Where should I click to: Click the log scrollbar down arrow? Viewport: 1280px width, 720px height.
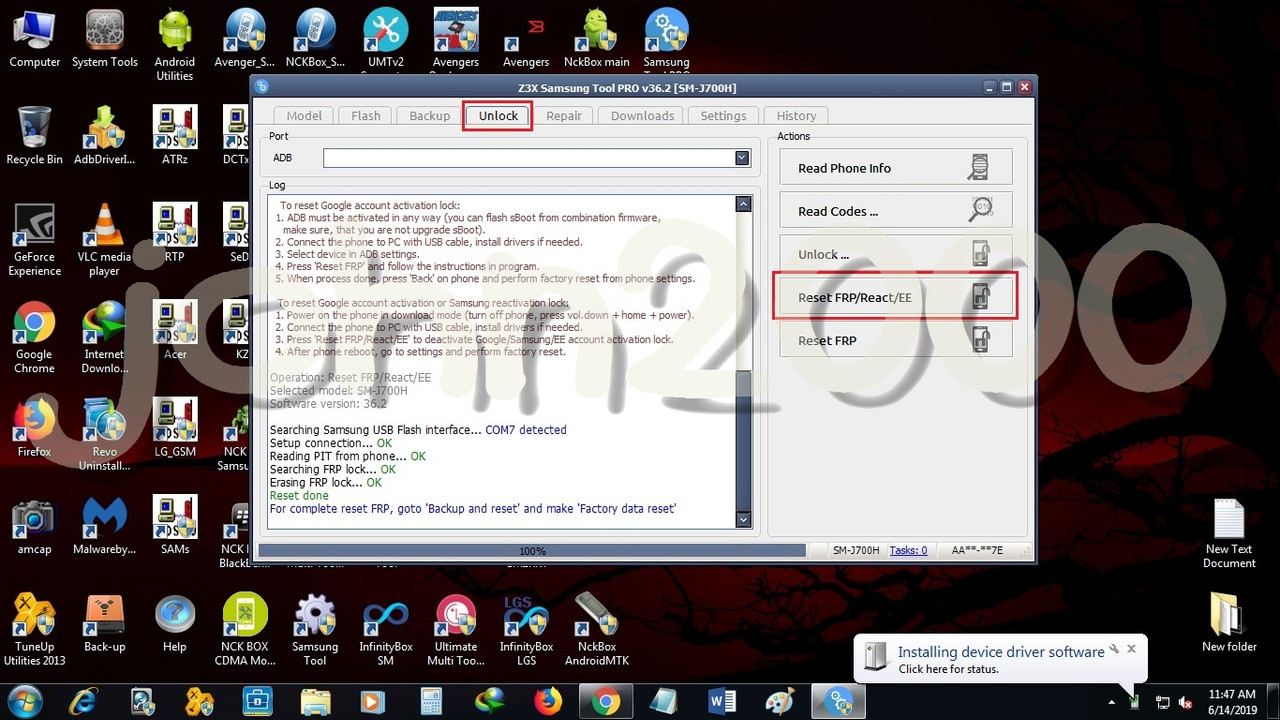click(743, 520)
